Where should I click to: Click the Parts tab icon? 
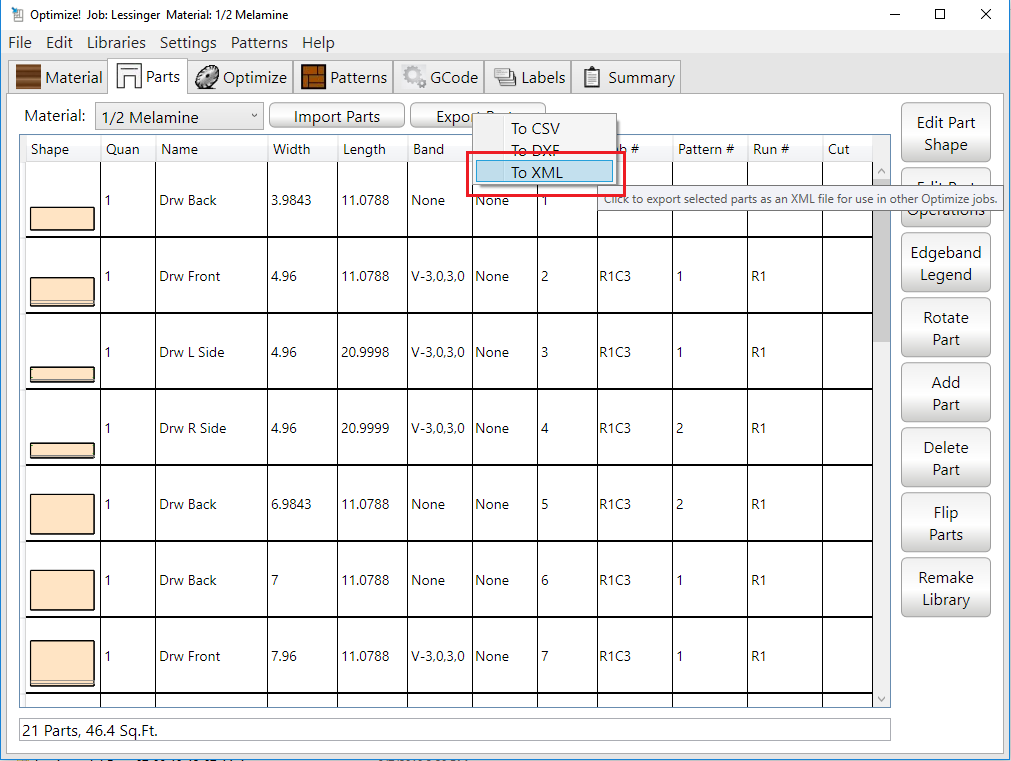click(129, 76)
